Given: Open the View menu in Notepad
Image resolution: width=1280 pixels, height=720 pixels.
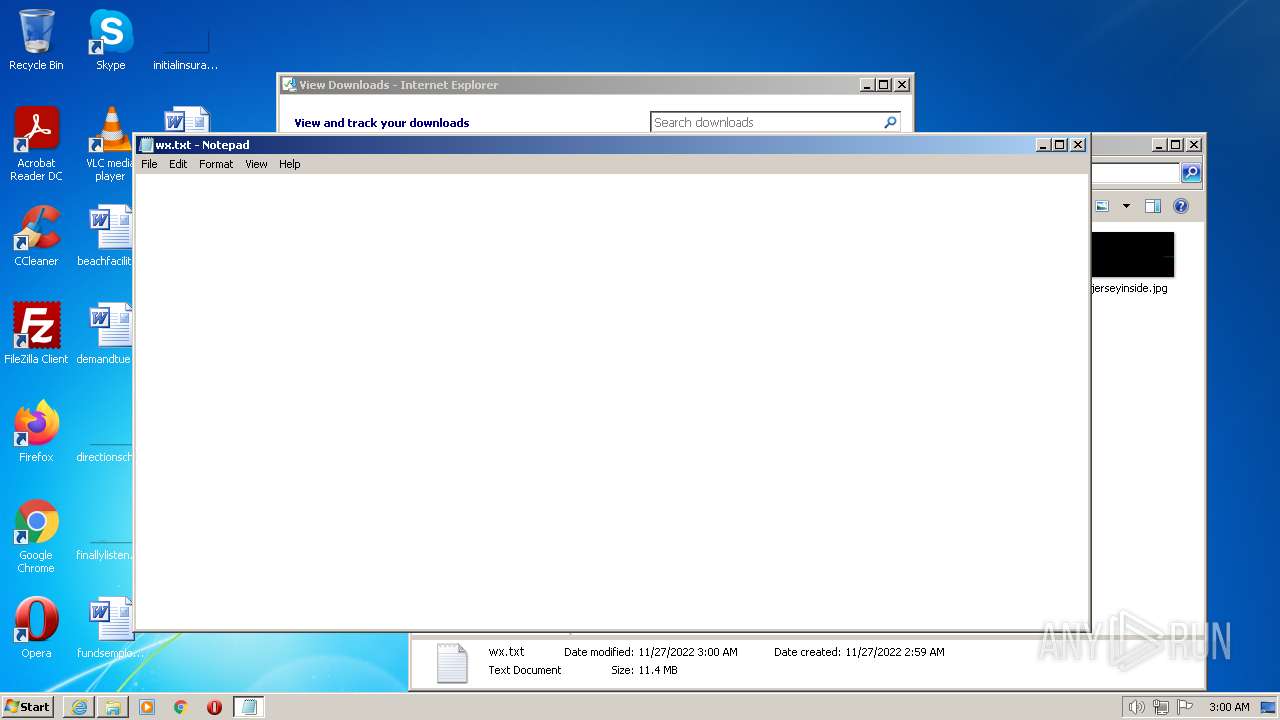Looking at the screenshot, I should [x=256, y=164].
